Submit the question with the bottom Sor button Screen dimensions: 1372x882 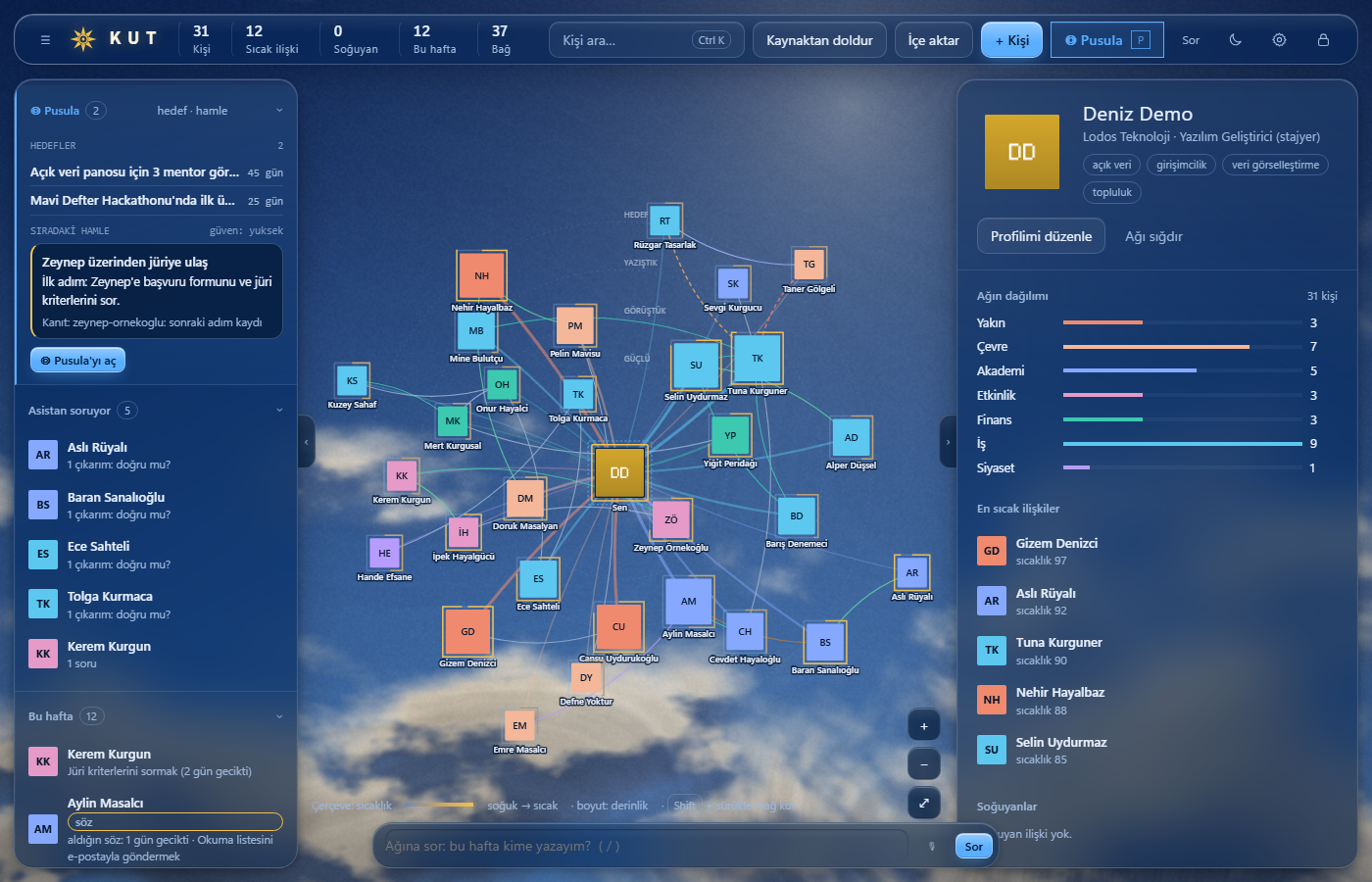tap(973, 847)
